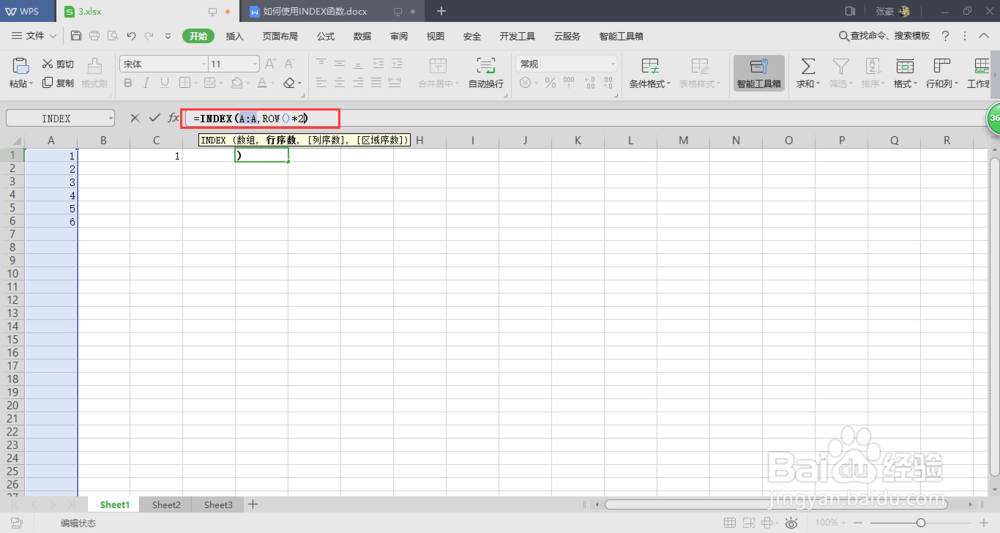This screenshot has width=1000, height=533.
Task: Click the Copy (复制) button
Action: click(58, 83)
